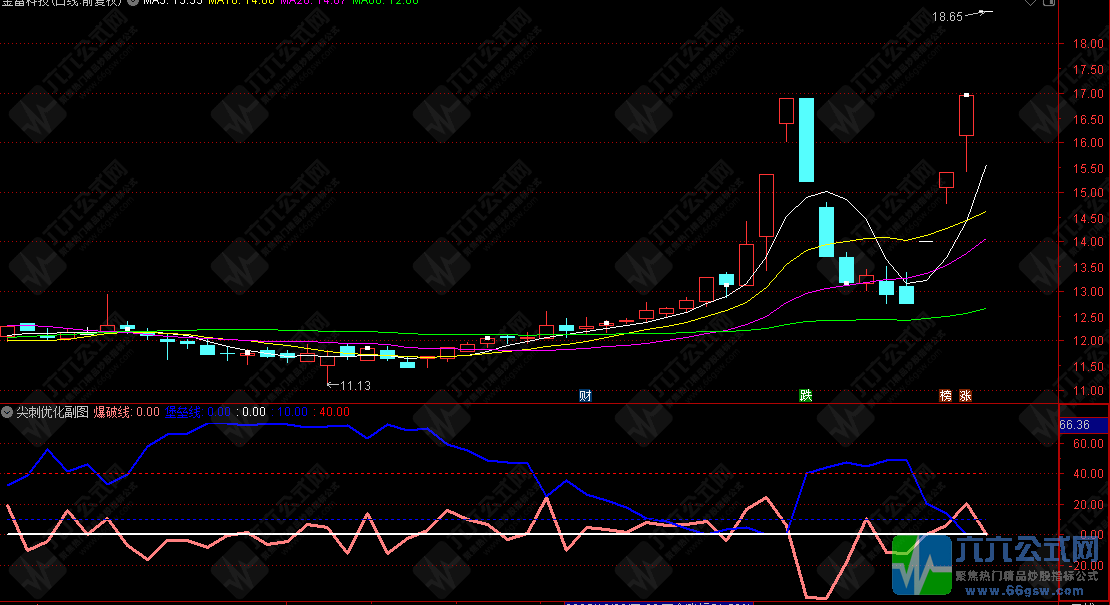Click the 20.00 indicator axis label
Viewport: 1110px width, 605px height.
1088,505
